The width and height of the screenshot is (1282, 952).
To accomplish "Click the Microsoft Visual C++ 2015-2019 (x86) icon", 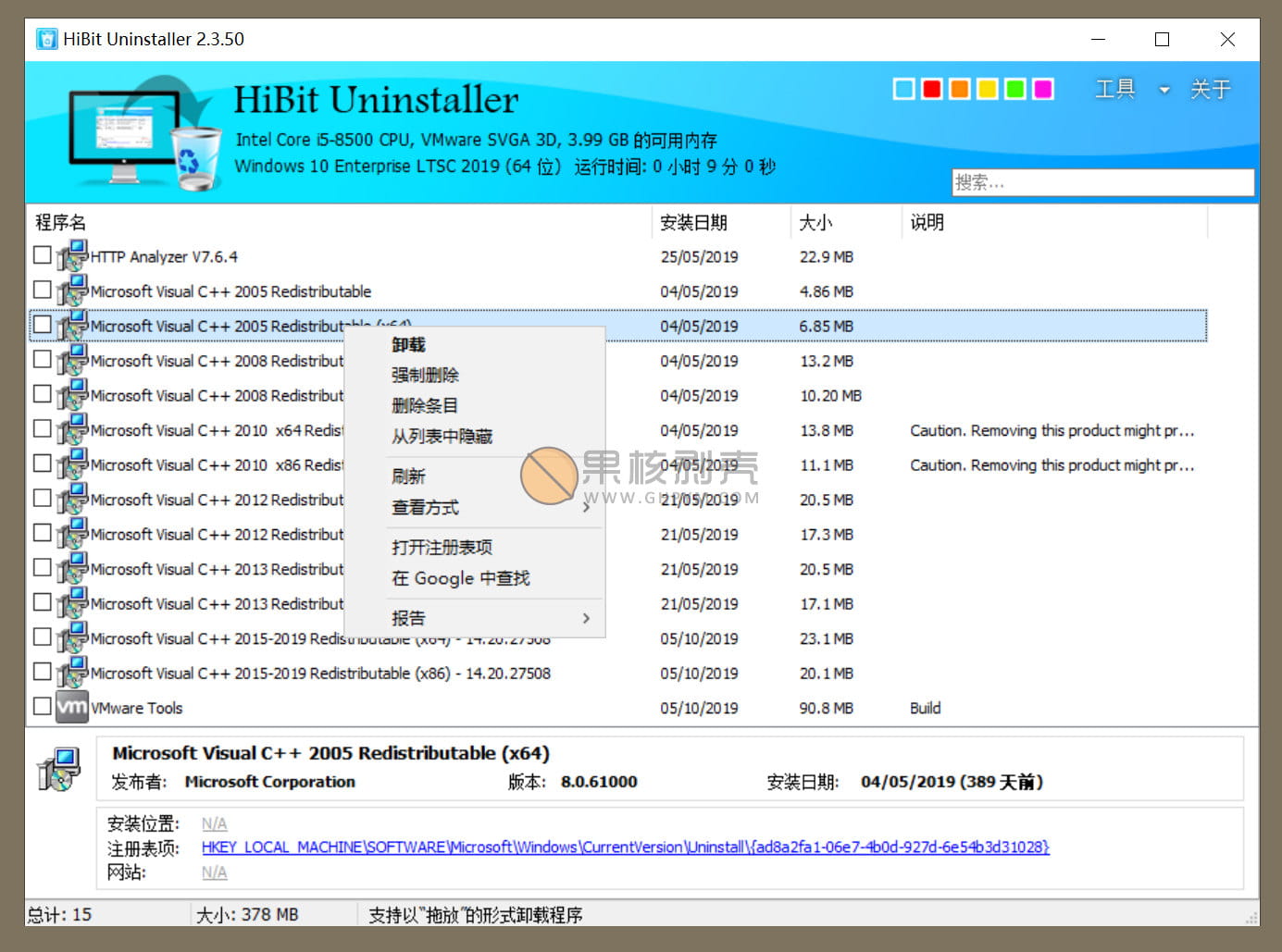I will point(71,673).
